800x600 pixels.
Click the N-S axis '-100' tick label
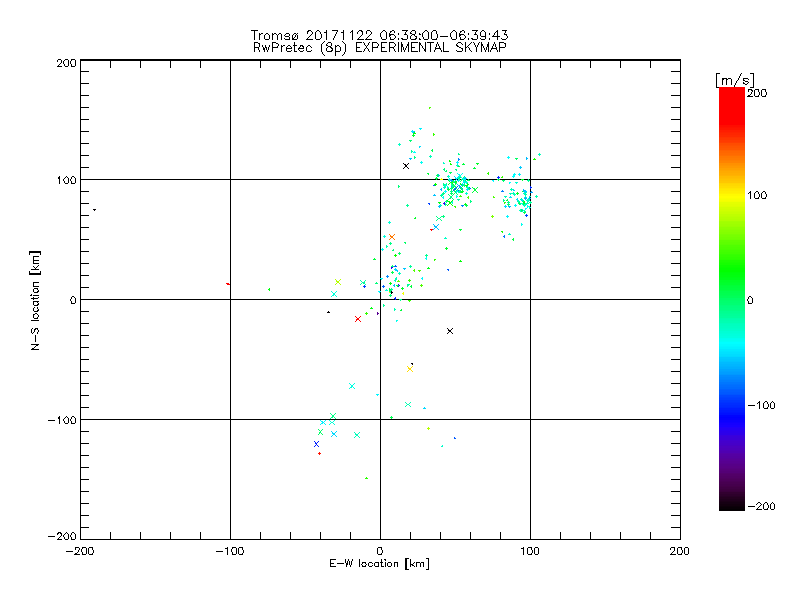pos(62,420)
